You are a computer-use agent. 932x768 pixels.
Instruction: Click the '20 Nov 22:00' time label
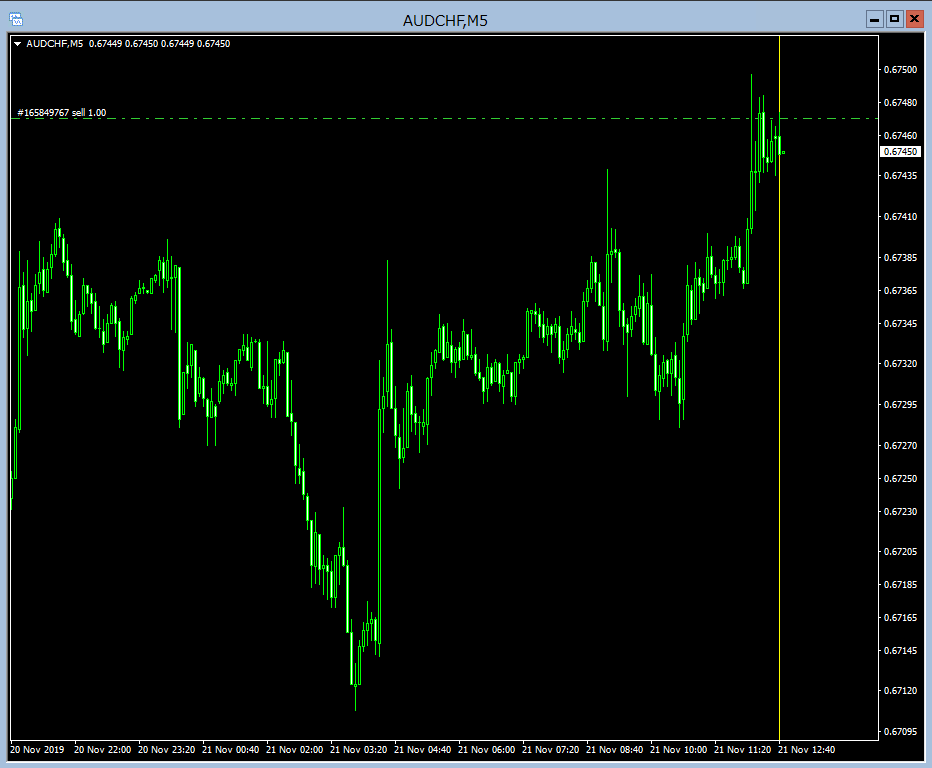click(102, 750)
